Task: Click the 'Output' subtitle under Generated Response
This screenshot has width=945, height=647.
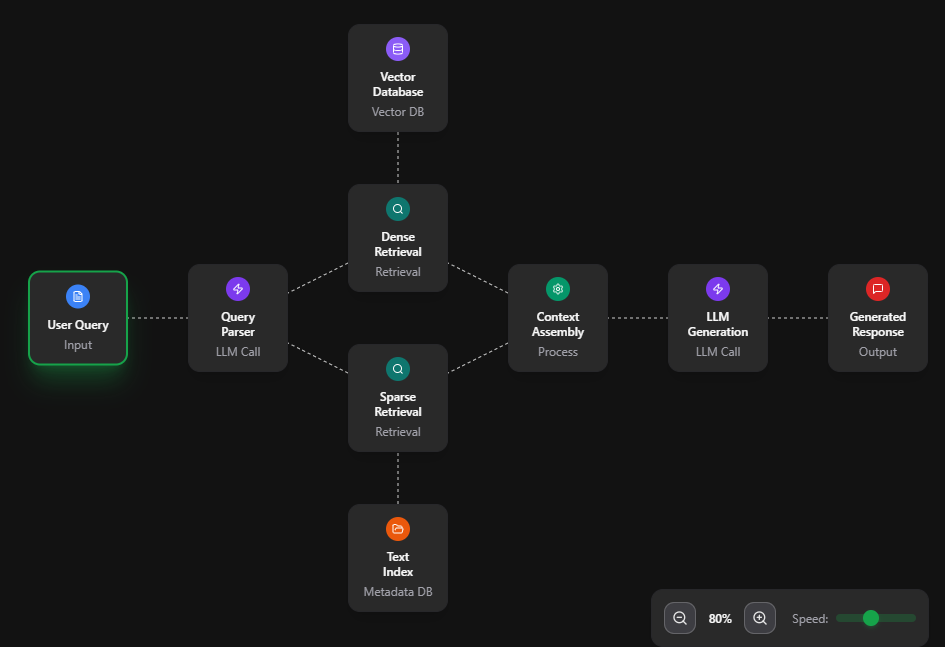Action: [878, 352]
